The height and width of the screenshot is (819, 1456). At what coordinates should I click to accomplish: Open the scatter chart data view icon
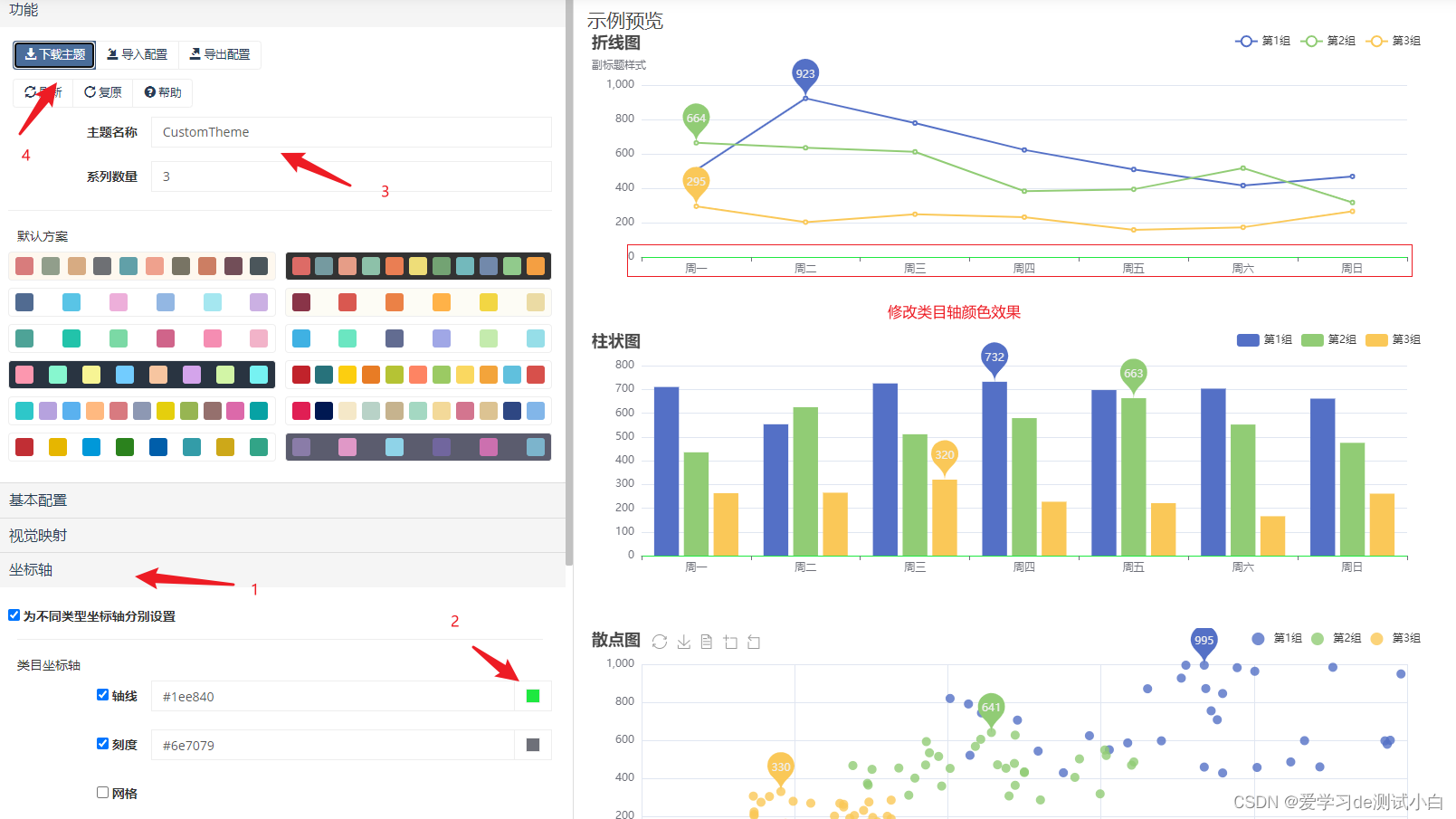pos(707,642)
